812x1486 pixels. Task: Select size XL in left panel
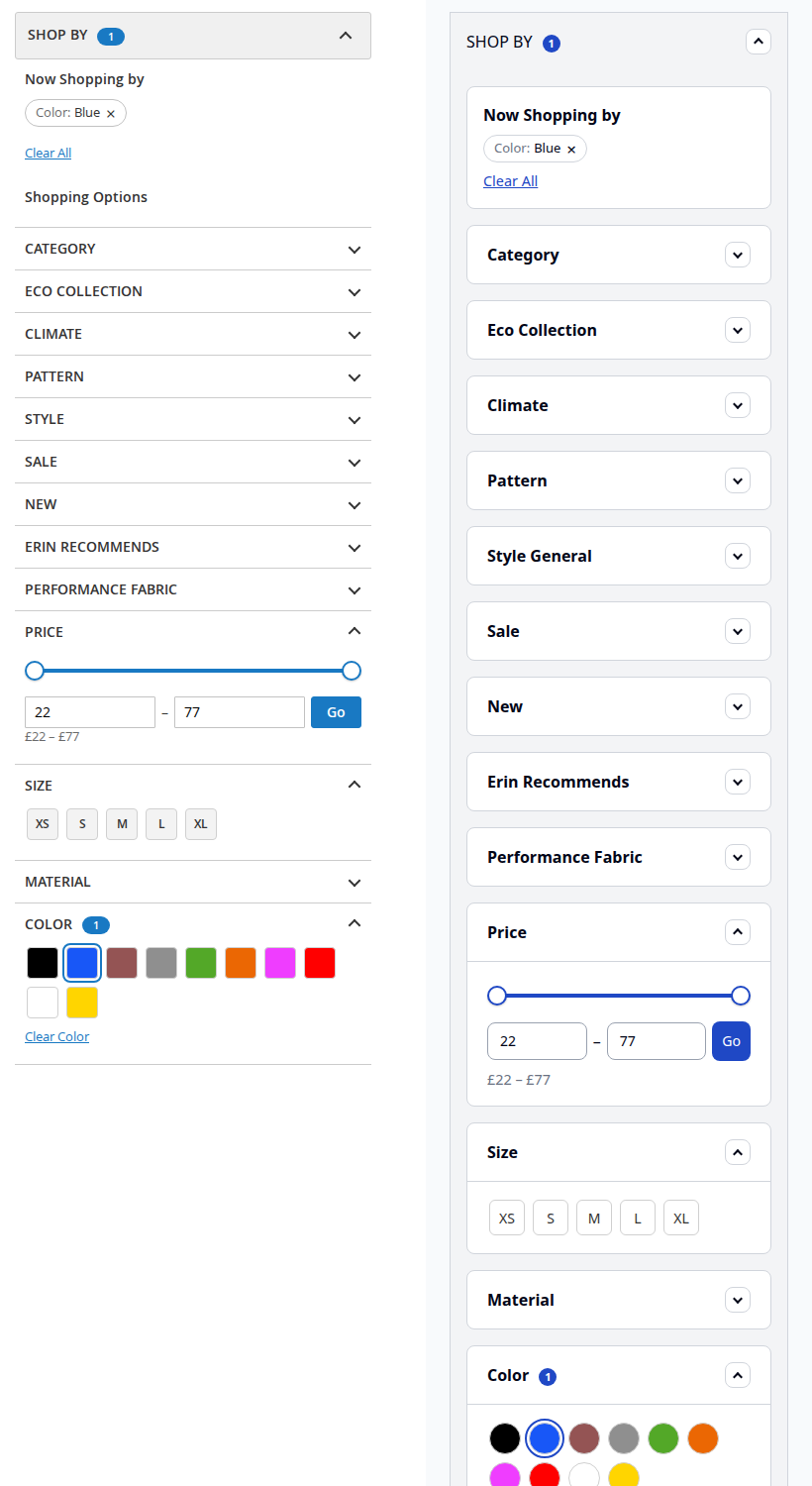(x=201, y=824)
